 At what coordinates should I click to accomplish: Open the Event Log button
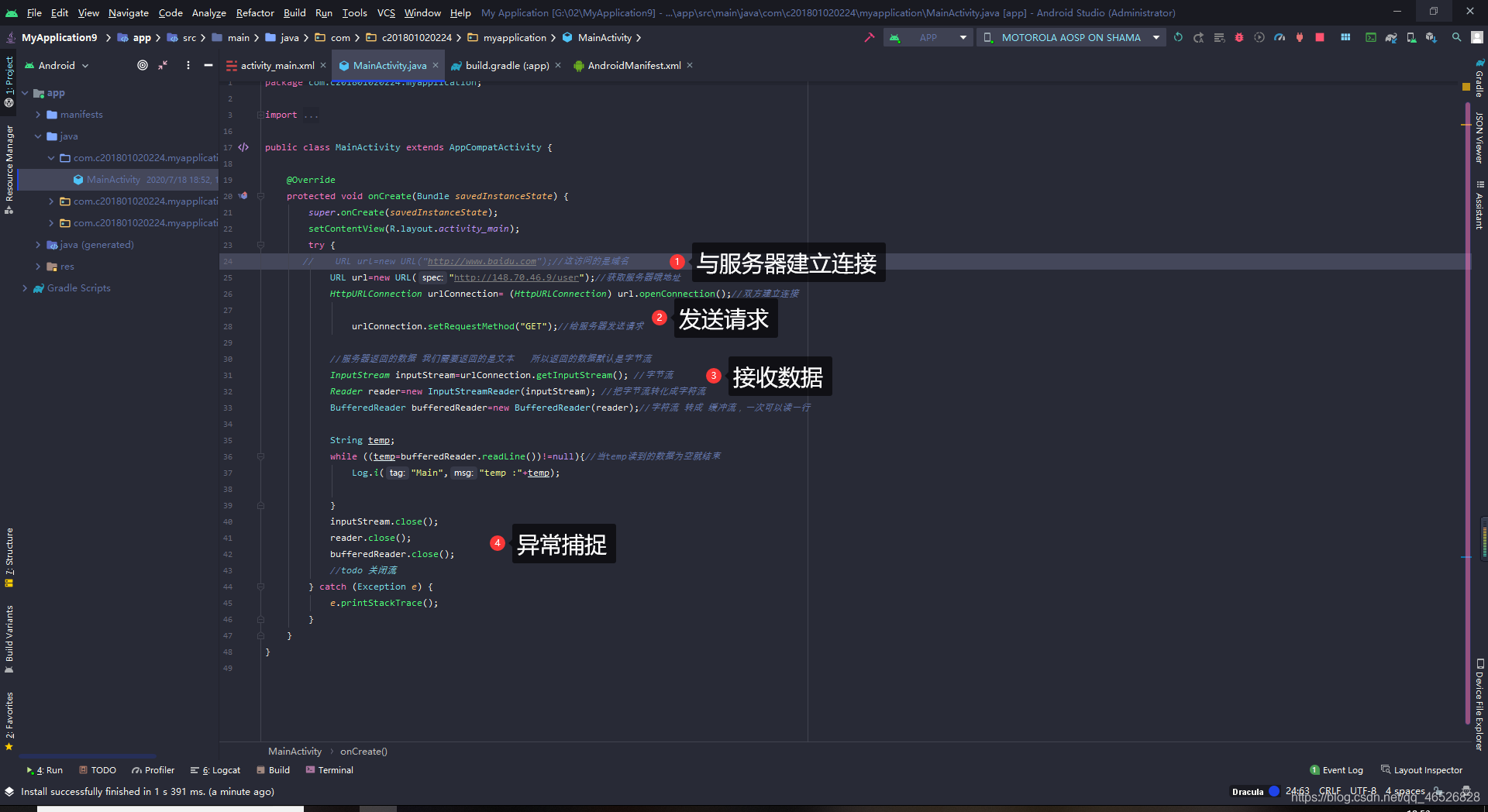[x=1336, y=770]
